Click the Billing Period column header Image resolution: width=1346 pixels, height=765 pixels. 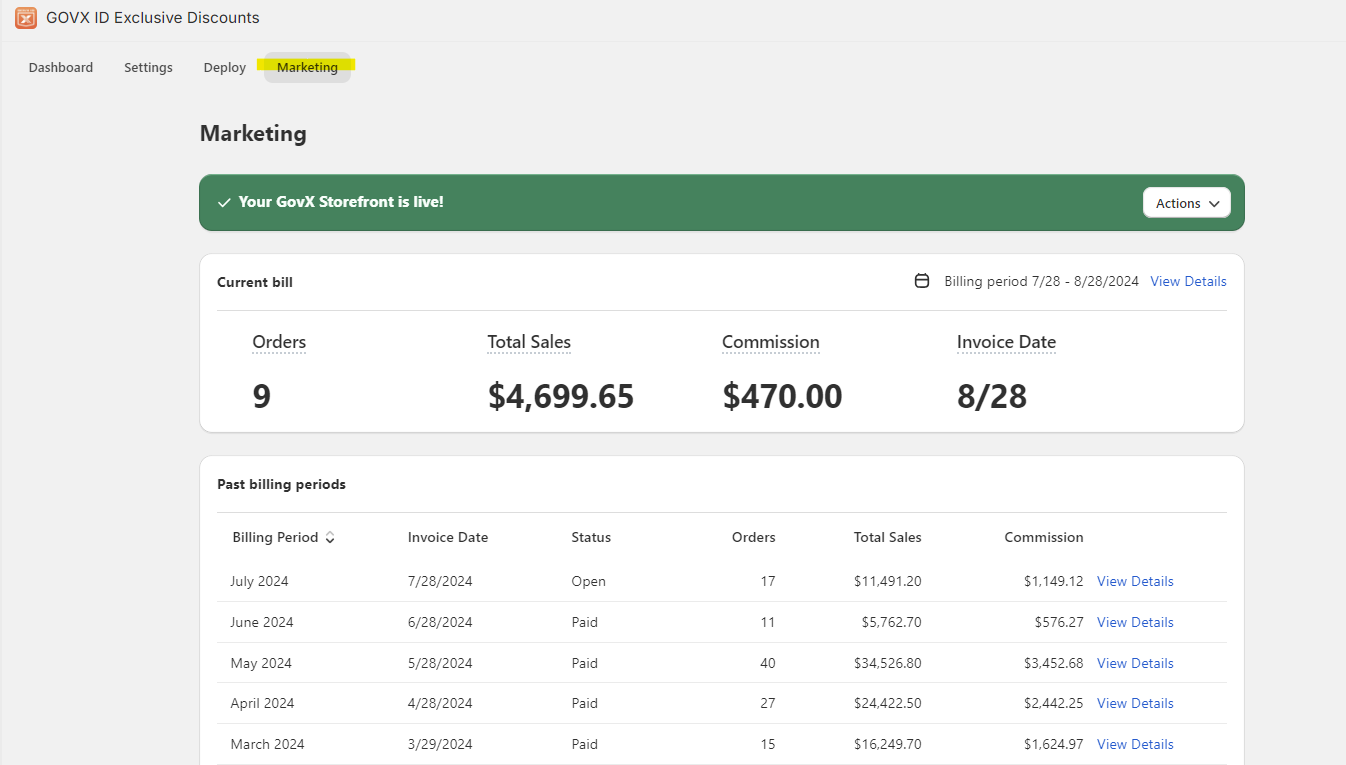275,538
